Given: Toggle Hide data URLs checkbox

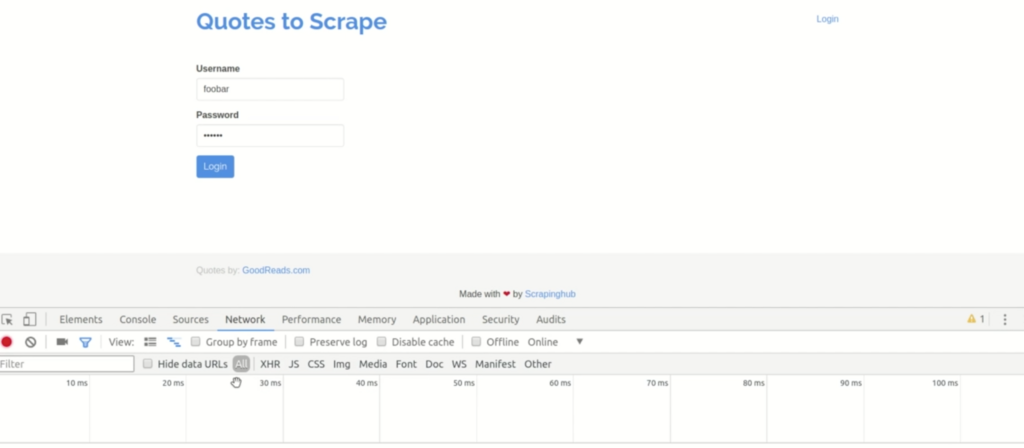Looking at the screenshot, I should (148, 364).
